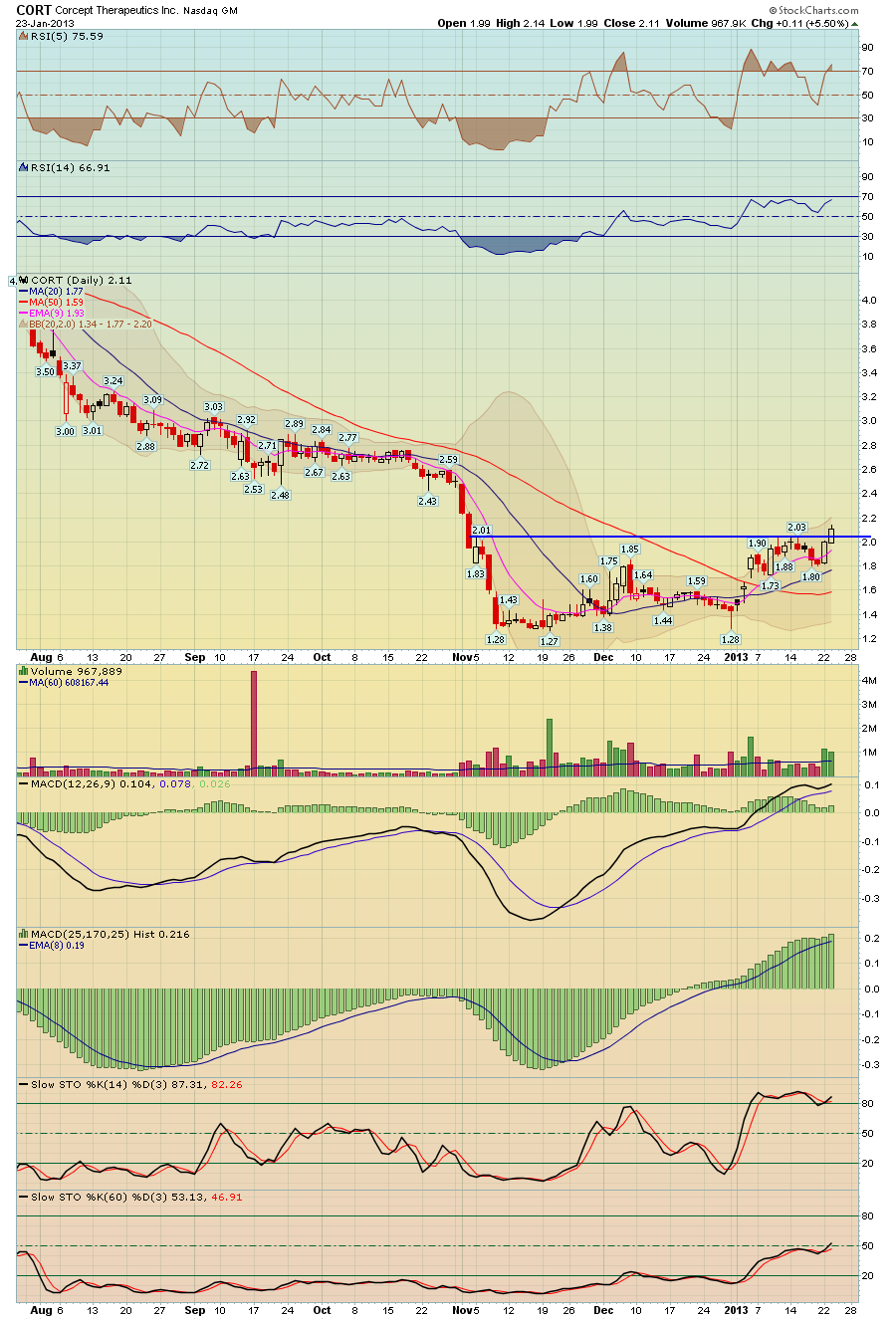Click the bars icon beside MACD(25,170,25) Hist
The image size is (896, 1320).
click(x=24, y=935)
